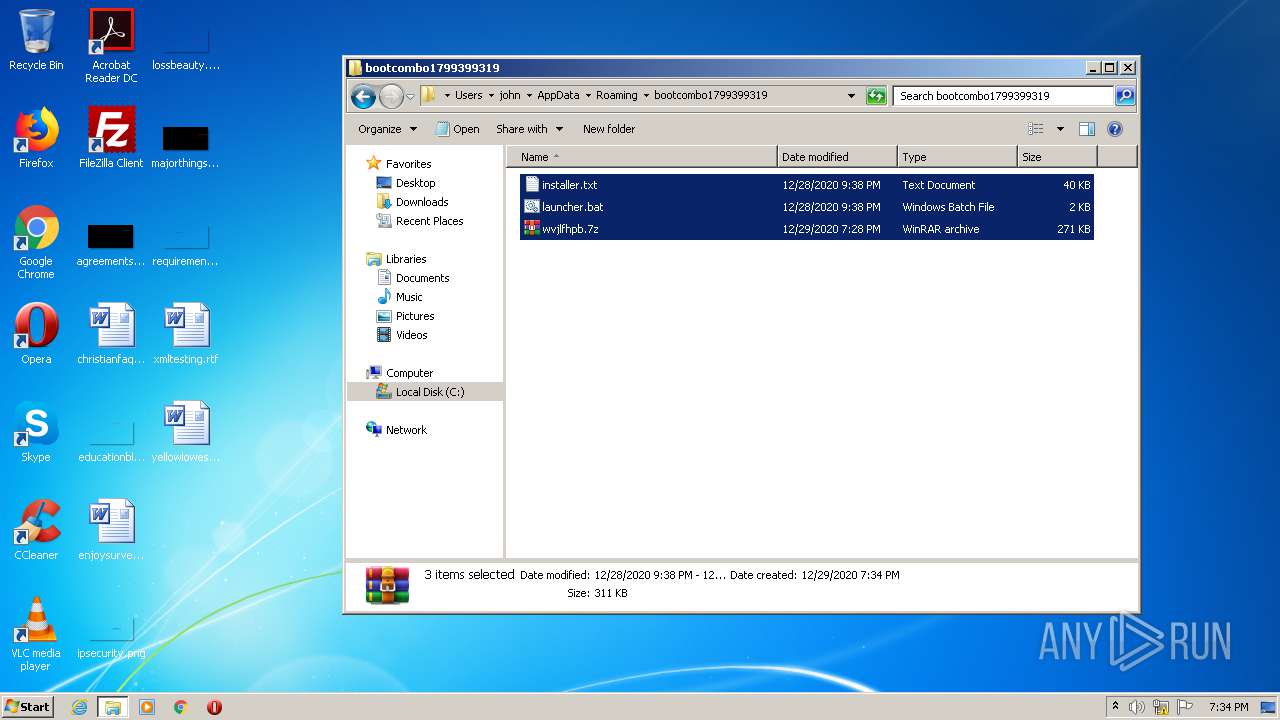Click the Roaming breadcrumb segment
The height and width of the screenshot is (720, 1280).
tap(616, 96)
